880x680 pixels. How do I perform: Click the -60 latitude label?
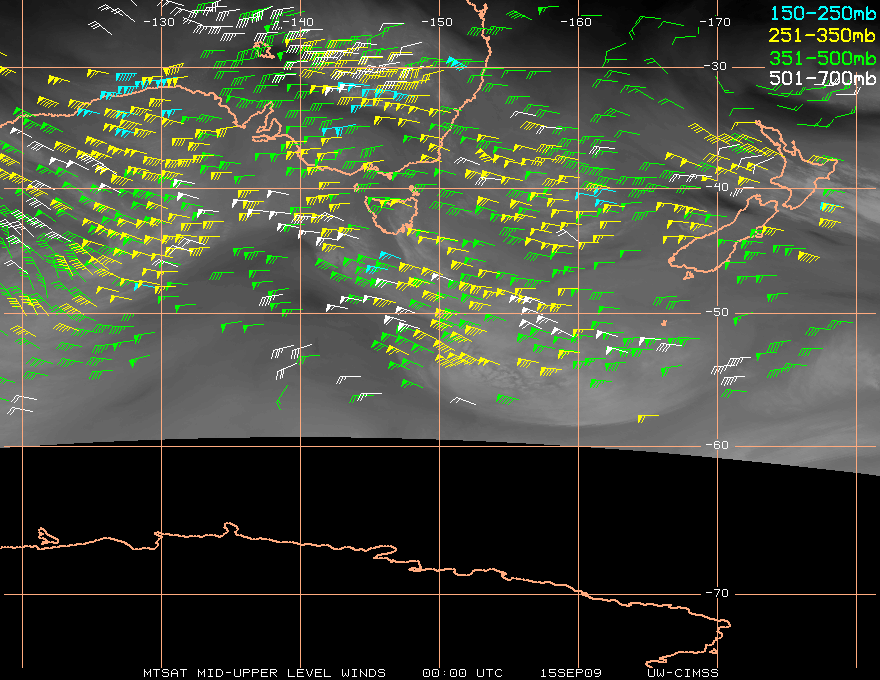coord(717,445)
